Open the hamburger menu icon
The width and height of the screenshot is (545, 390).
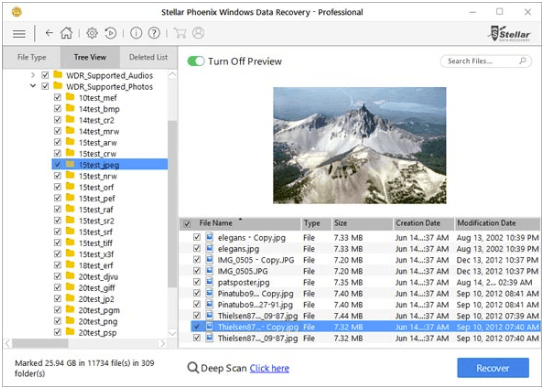pyautogui.click(x=19, y=34)
